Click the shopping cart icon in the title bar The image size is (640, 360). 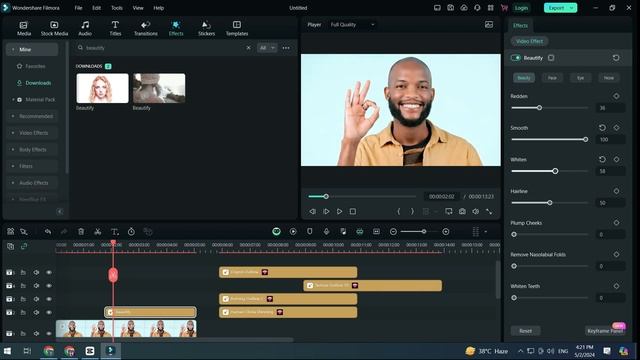click(504, 8)
